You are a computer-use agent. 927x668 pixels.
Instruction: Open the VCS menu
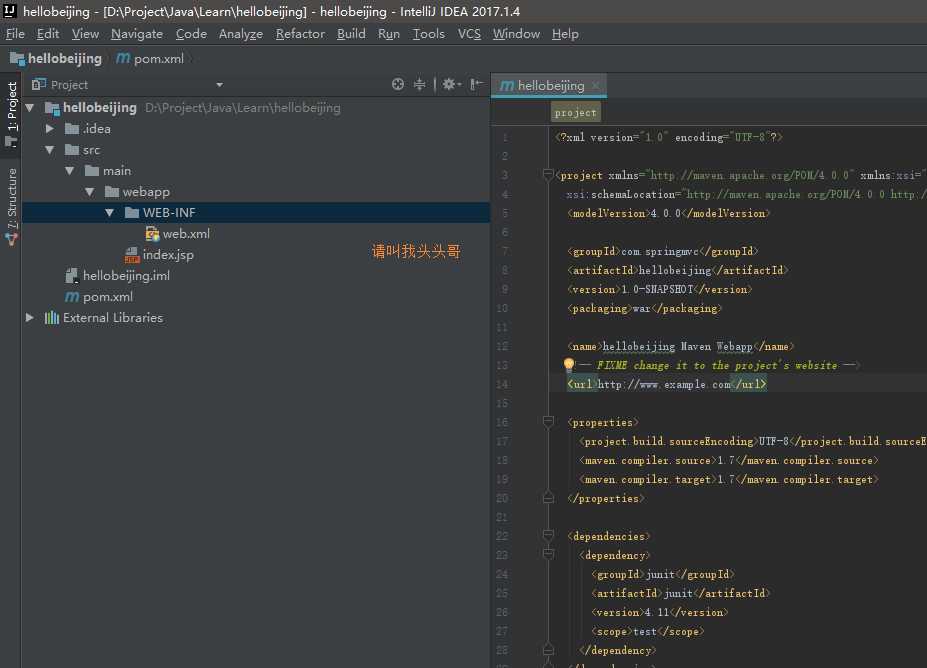coord(469,34)
